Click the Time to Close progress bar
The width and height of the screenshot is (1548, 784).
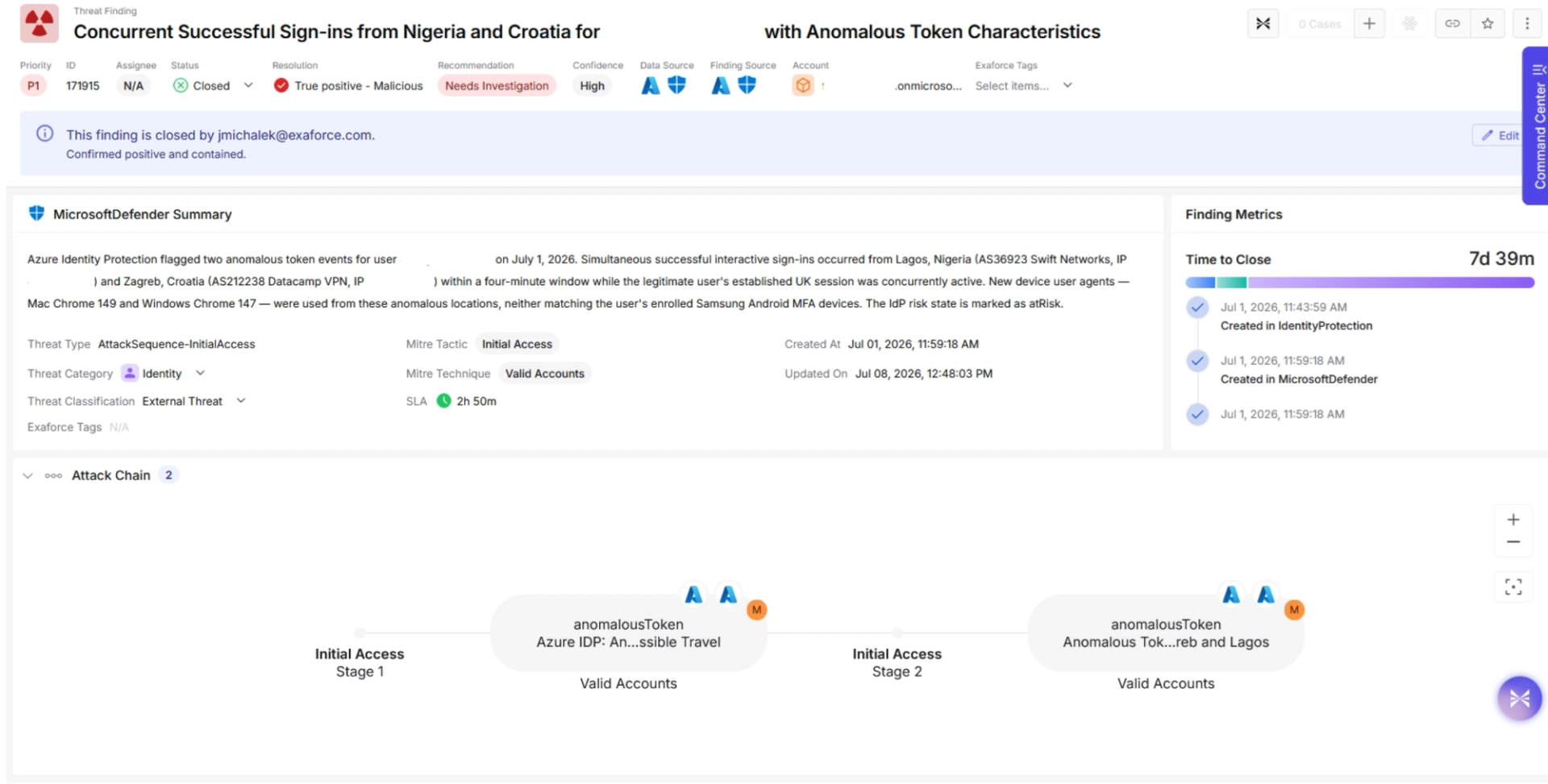point(1359,283)
